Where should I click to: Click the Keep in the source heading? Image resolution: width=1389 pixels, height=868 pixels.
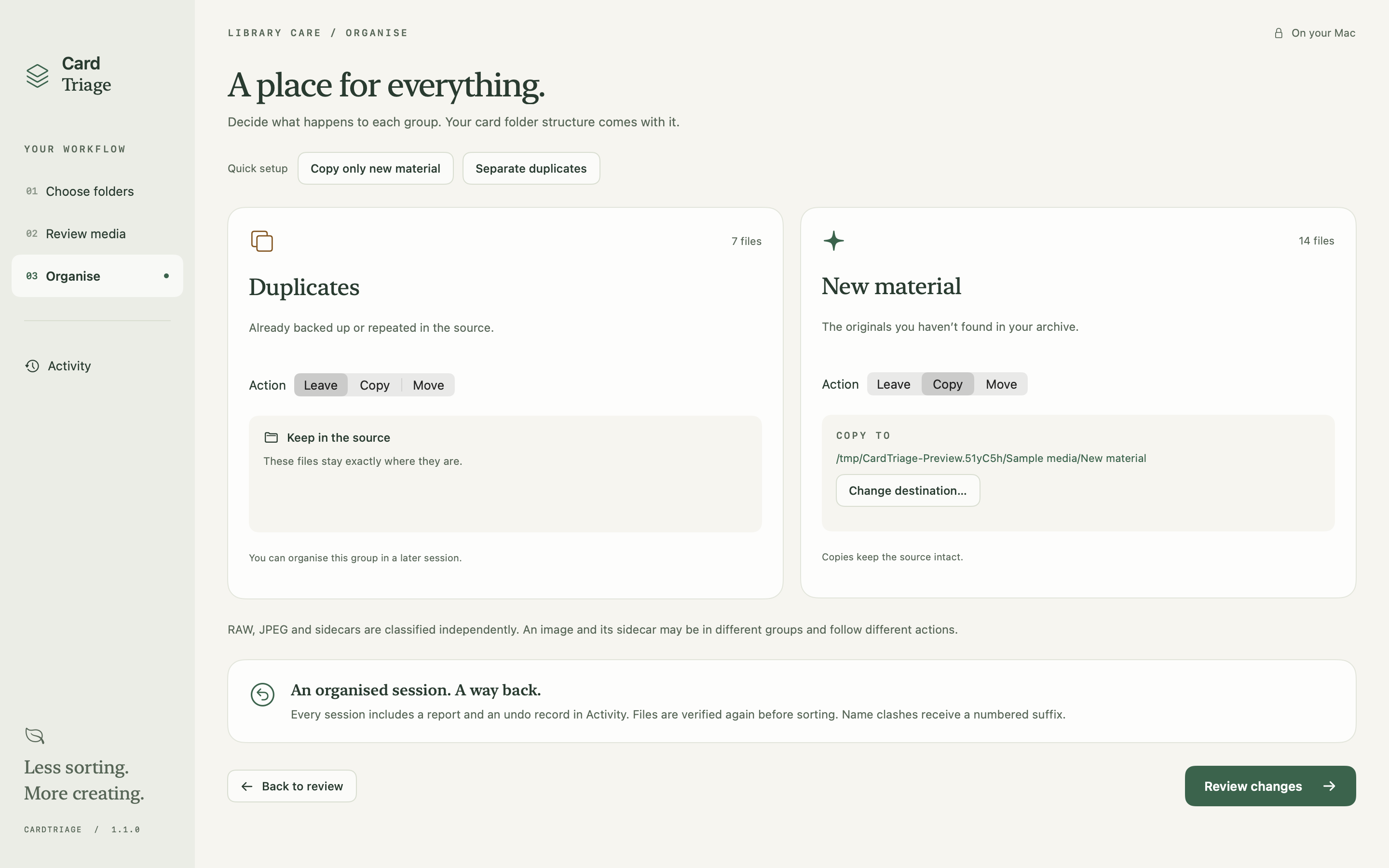[x=338, y=437]
